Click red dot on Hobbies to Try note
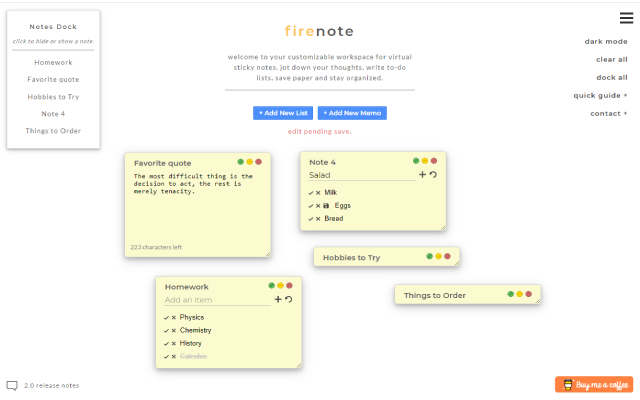The width and height of the screenshot is (640, 400). (x=447, y=256)
